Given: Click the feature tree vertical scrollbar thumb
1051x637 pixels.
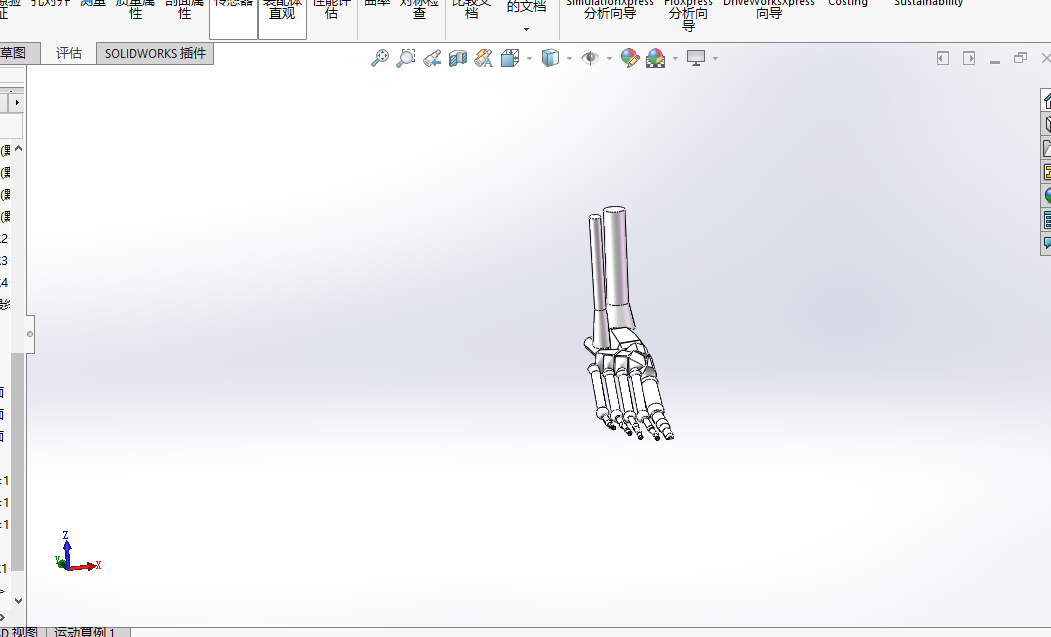Looking at the screenshot, I should 18,463.
